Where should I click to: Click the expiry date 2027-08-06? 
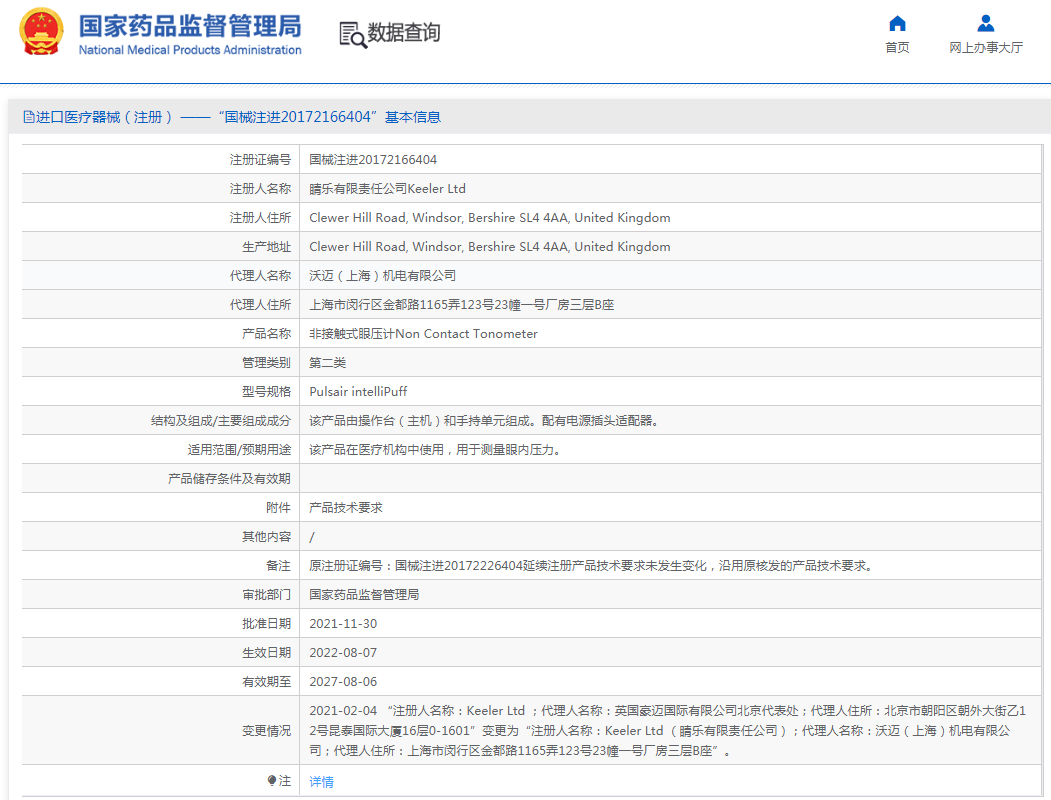343,682
